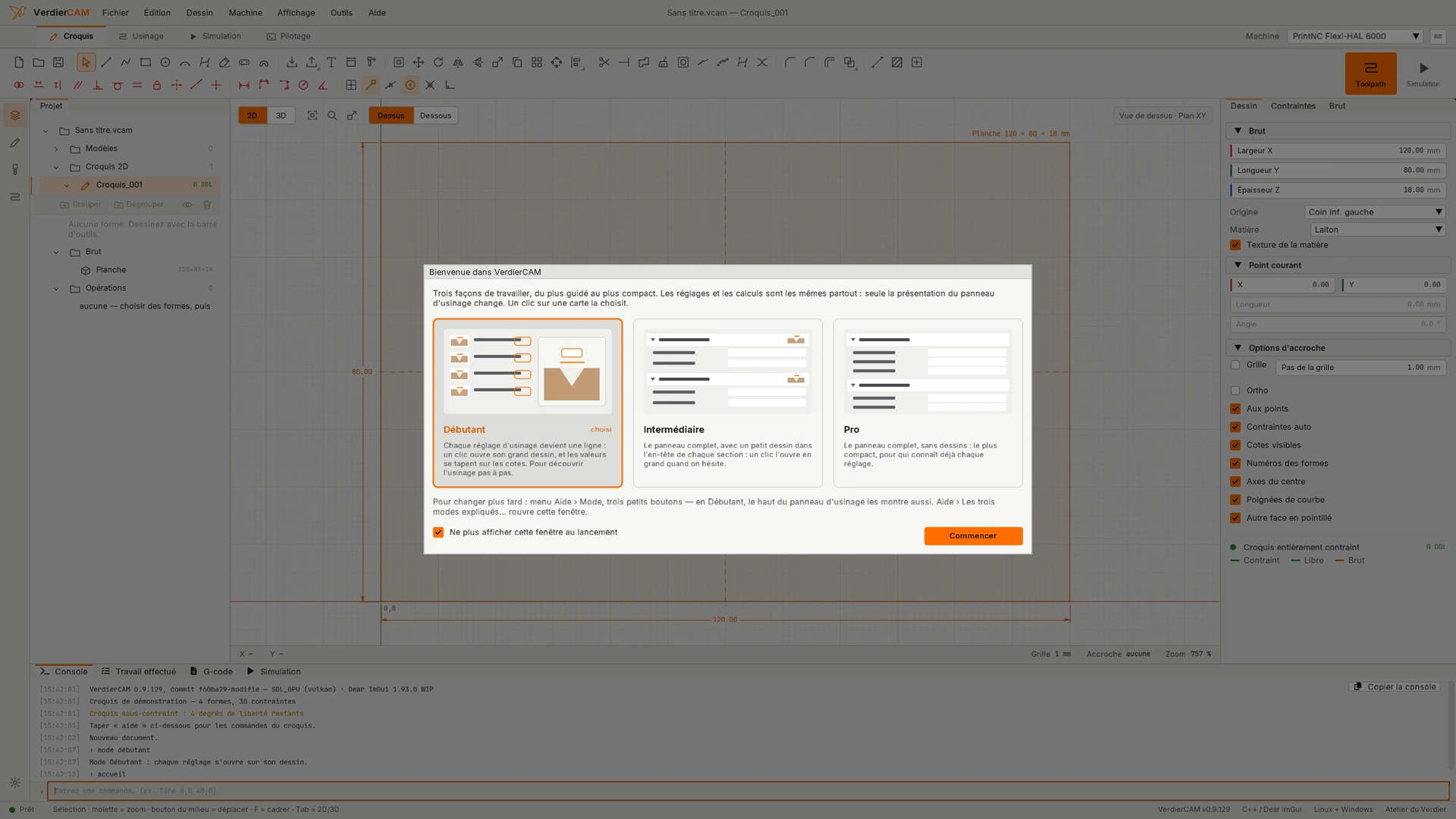Open the Matière dropdown 'Laiton'
Screen dimensions: 1456x819
(x=1377, y=230)
